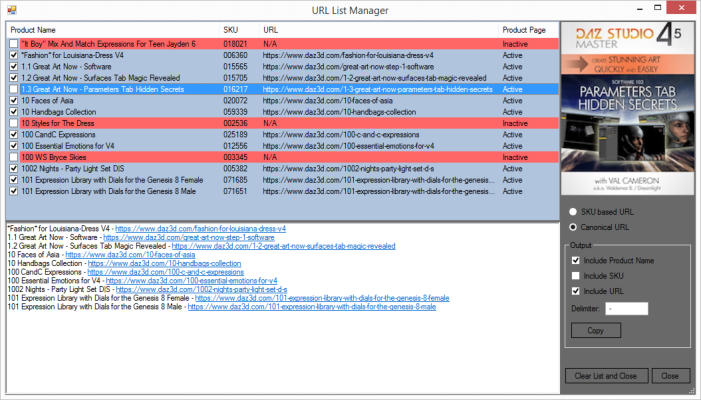The width and height of the screenshot is (701, 400).
Task: Uncheck the 10 Faces of Asia row checkbox
Action: click(x=12, y=101)
